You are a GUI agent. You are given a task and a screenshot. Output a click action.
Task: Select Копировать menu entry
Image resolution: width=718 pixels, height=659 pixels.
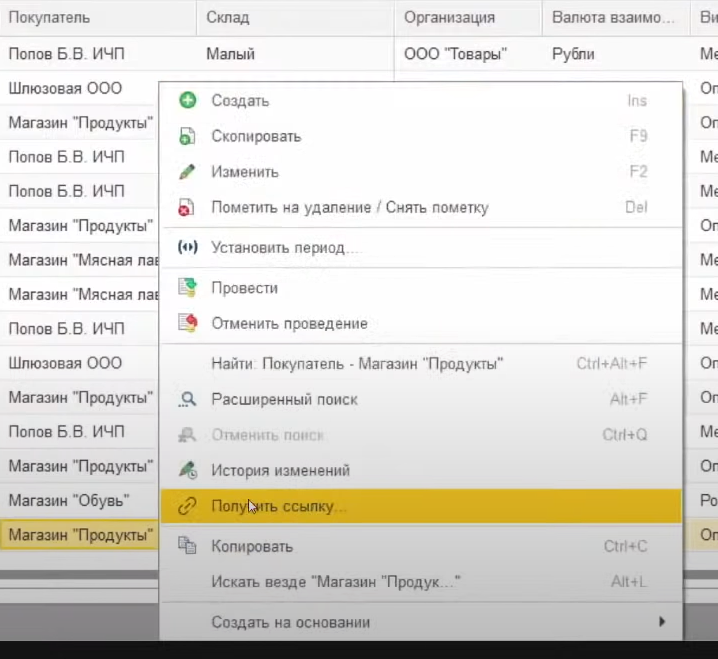[x=421, y=546]
